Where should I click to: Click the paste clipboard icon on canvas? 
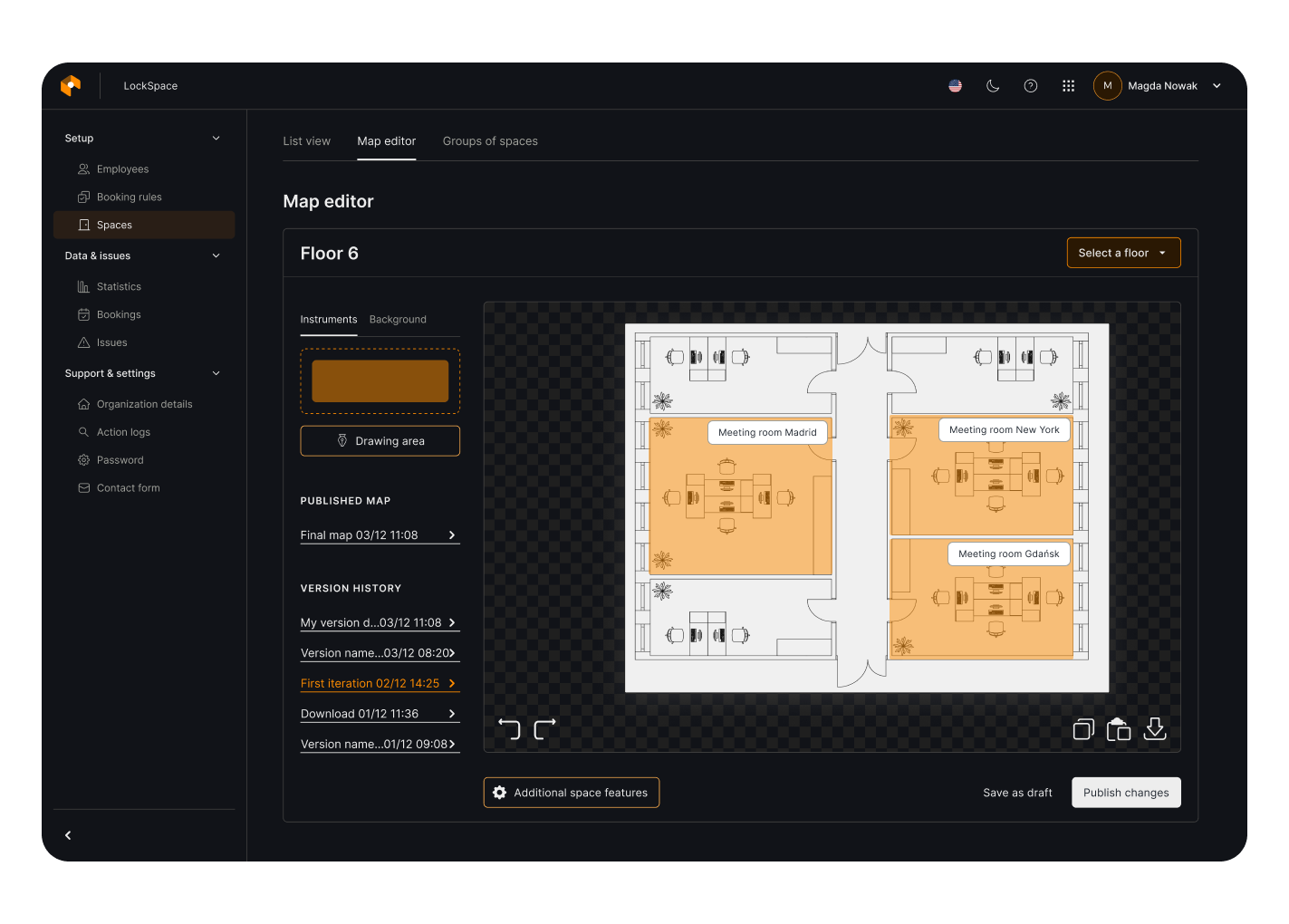click(1119, 729)
